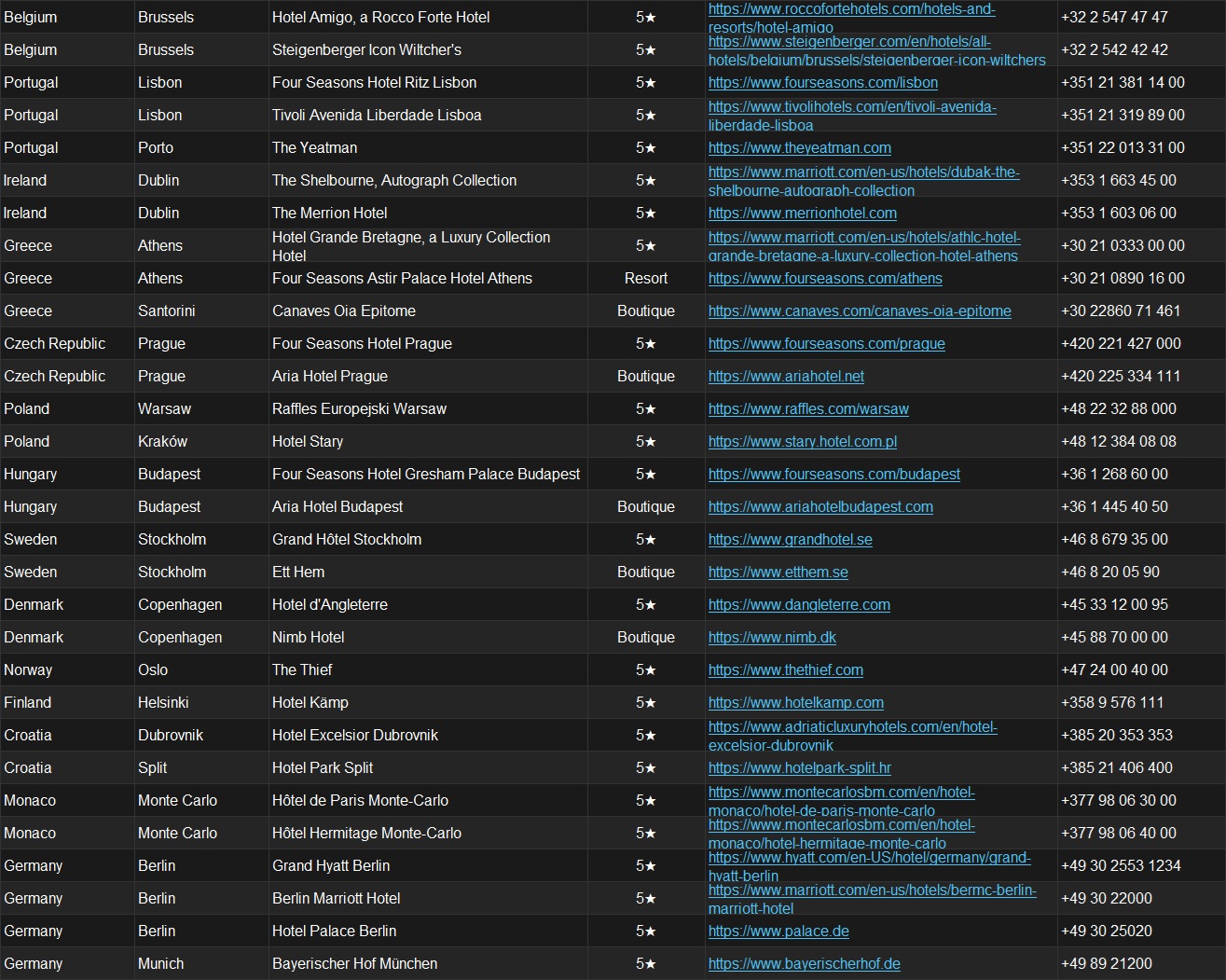Open the Four Seasons Lisbon website link
Screen dimensions: 1226x980
pyautogui.click(x=823, y=82)
